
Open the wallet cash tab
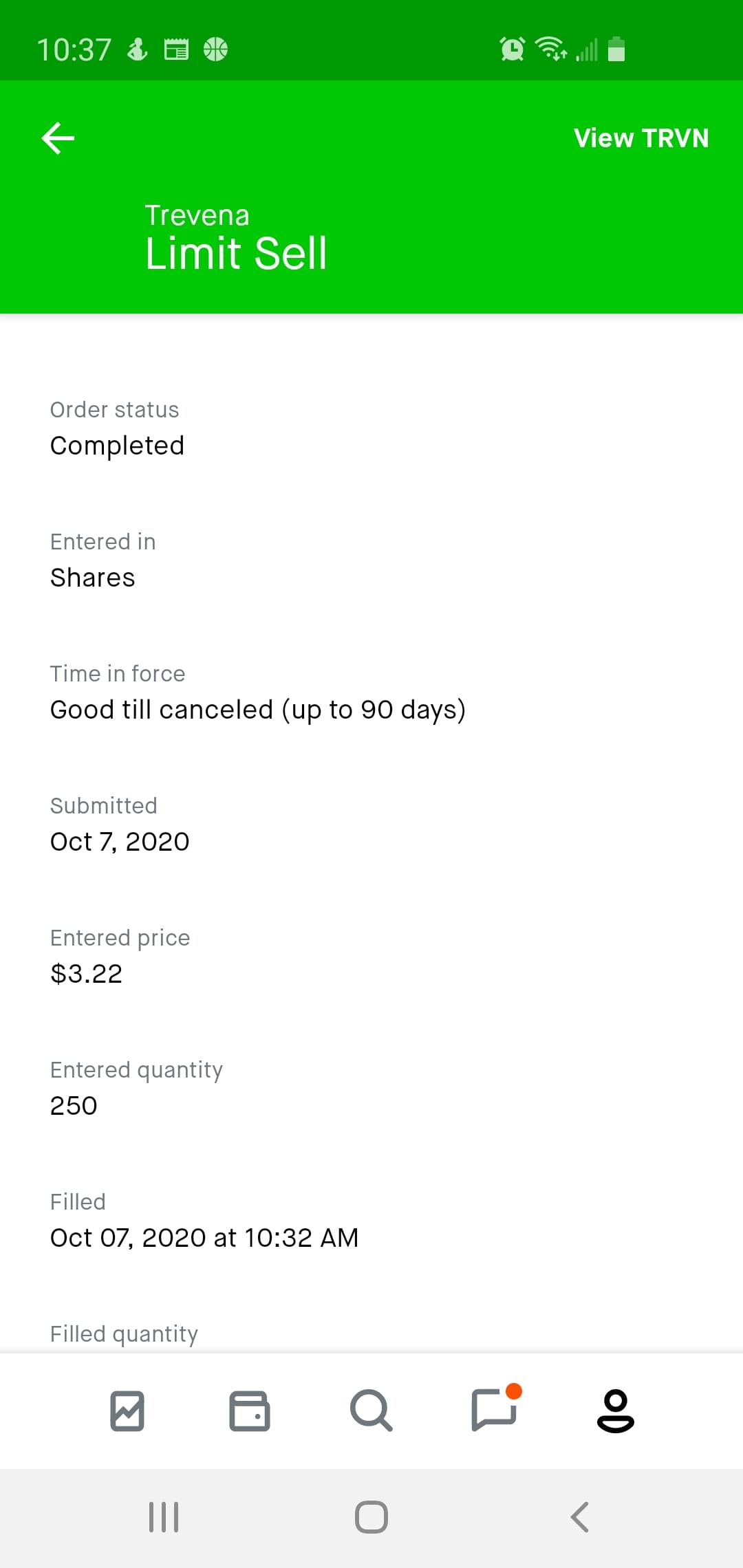(x=249, y=1411)
